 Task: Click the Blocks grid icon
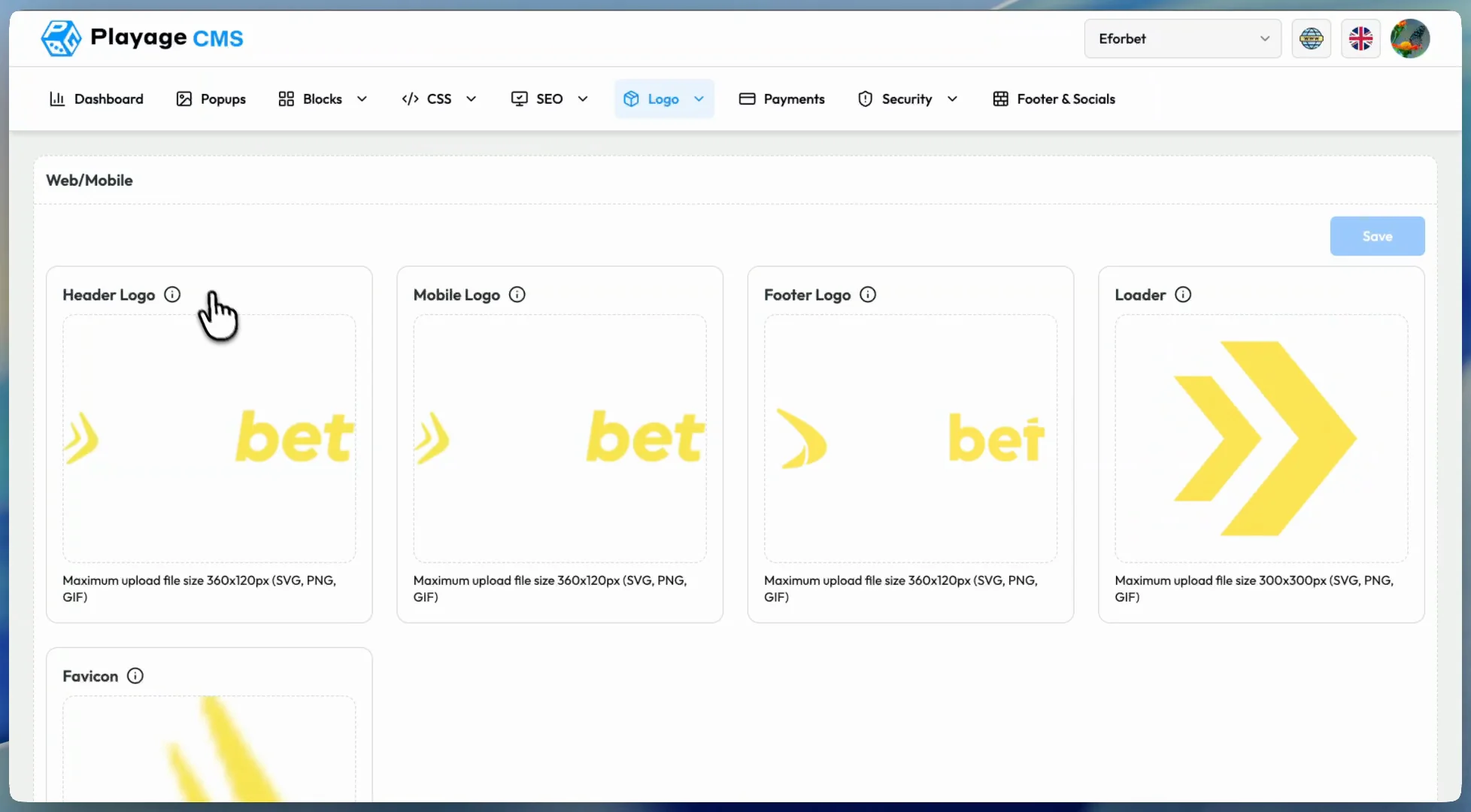(x=286, y=99)
